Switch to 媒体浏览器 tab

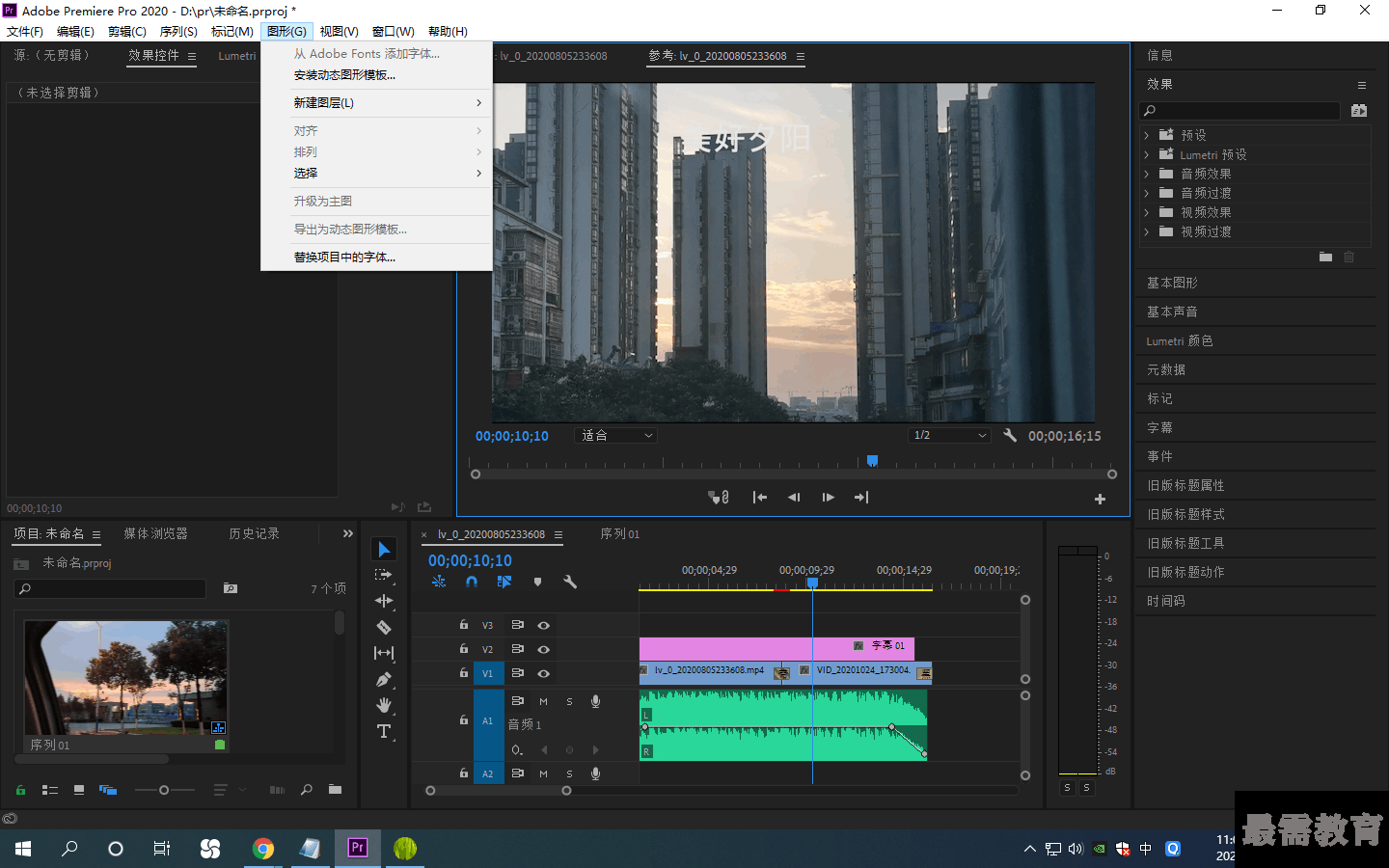[x=155, y=534]
